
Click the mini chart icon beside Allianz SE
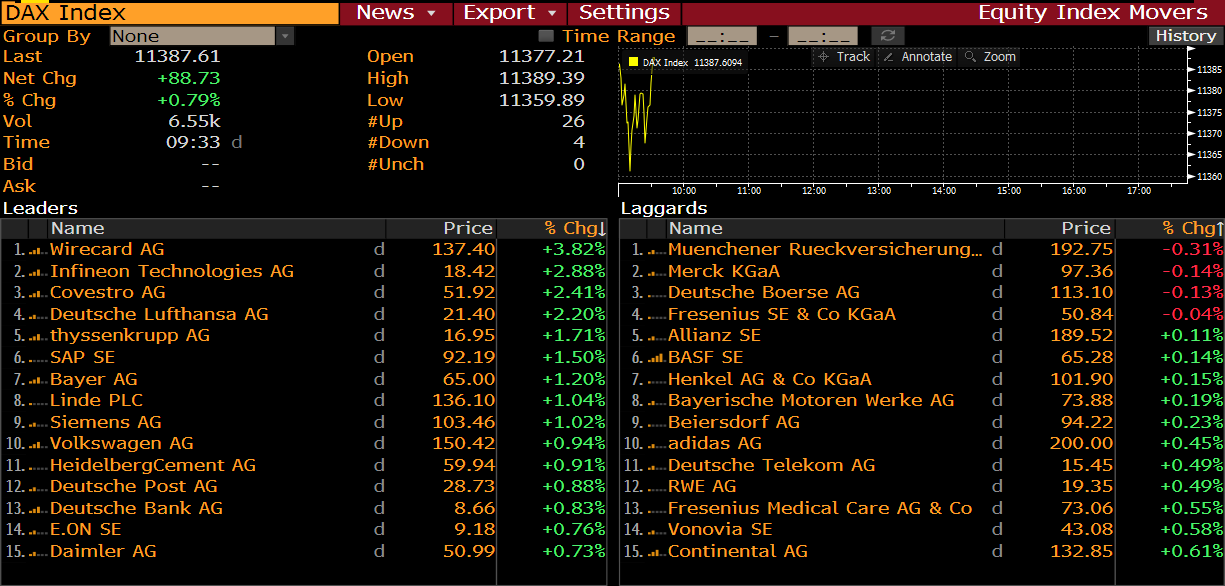[657, 336]
